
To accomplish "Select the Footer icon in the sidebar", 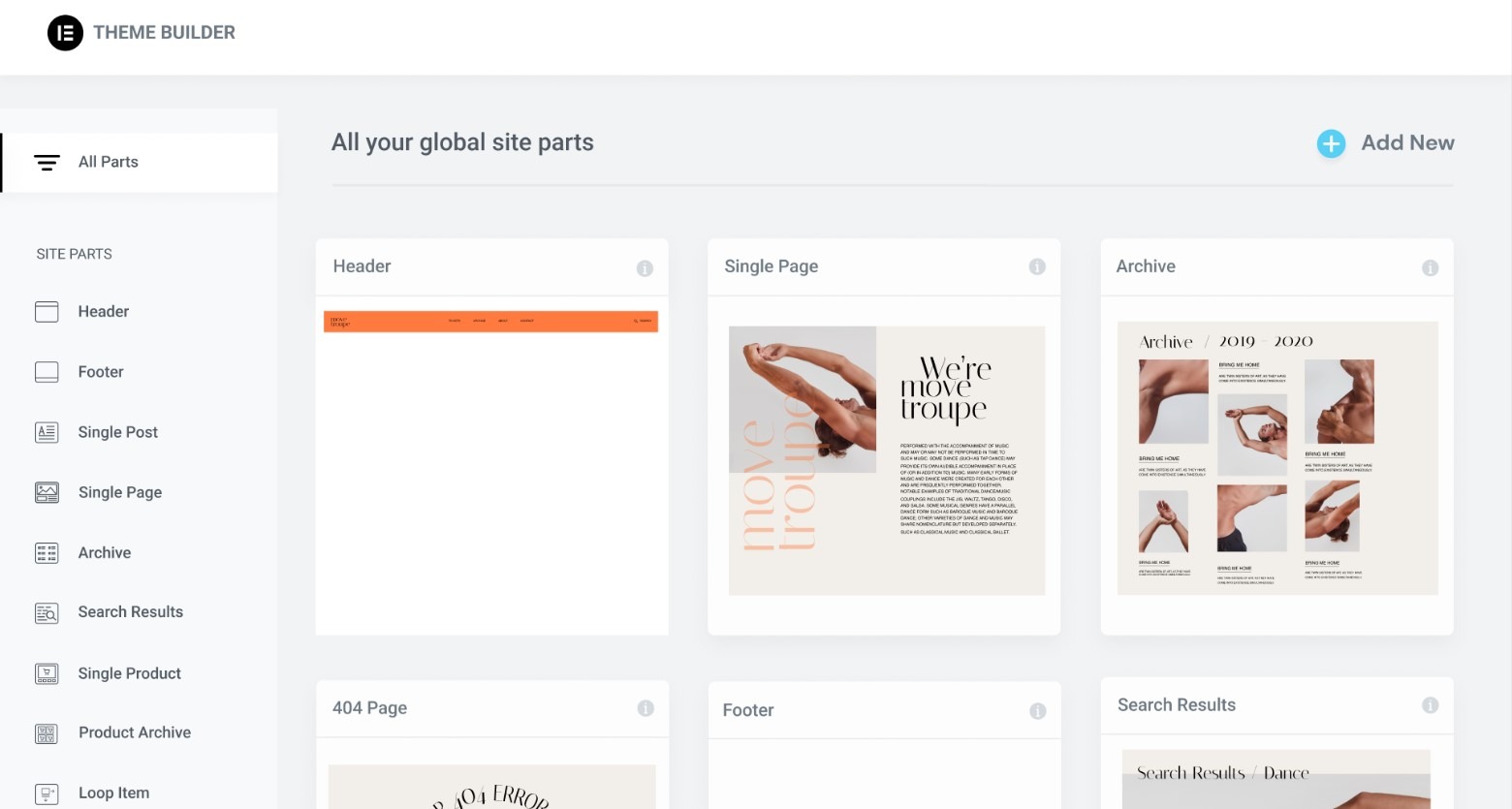I will pos(46,371).
